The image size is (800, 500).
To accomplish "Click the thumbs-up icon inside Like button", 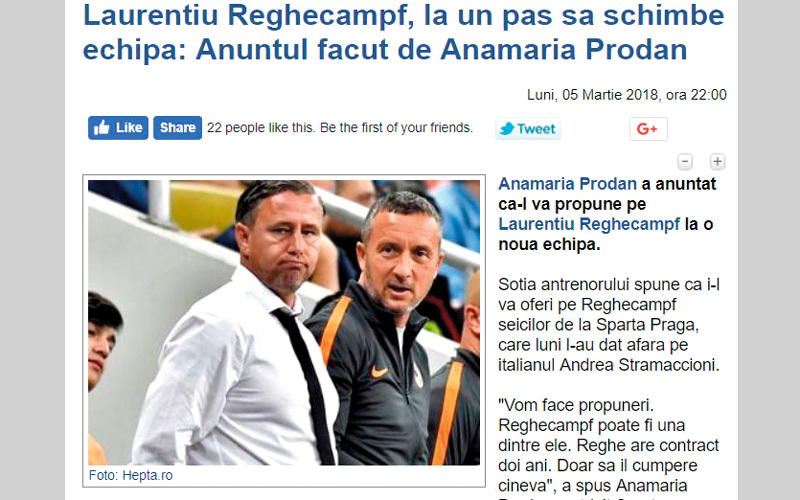I will 102,128.
